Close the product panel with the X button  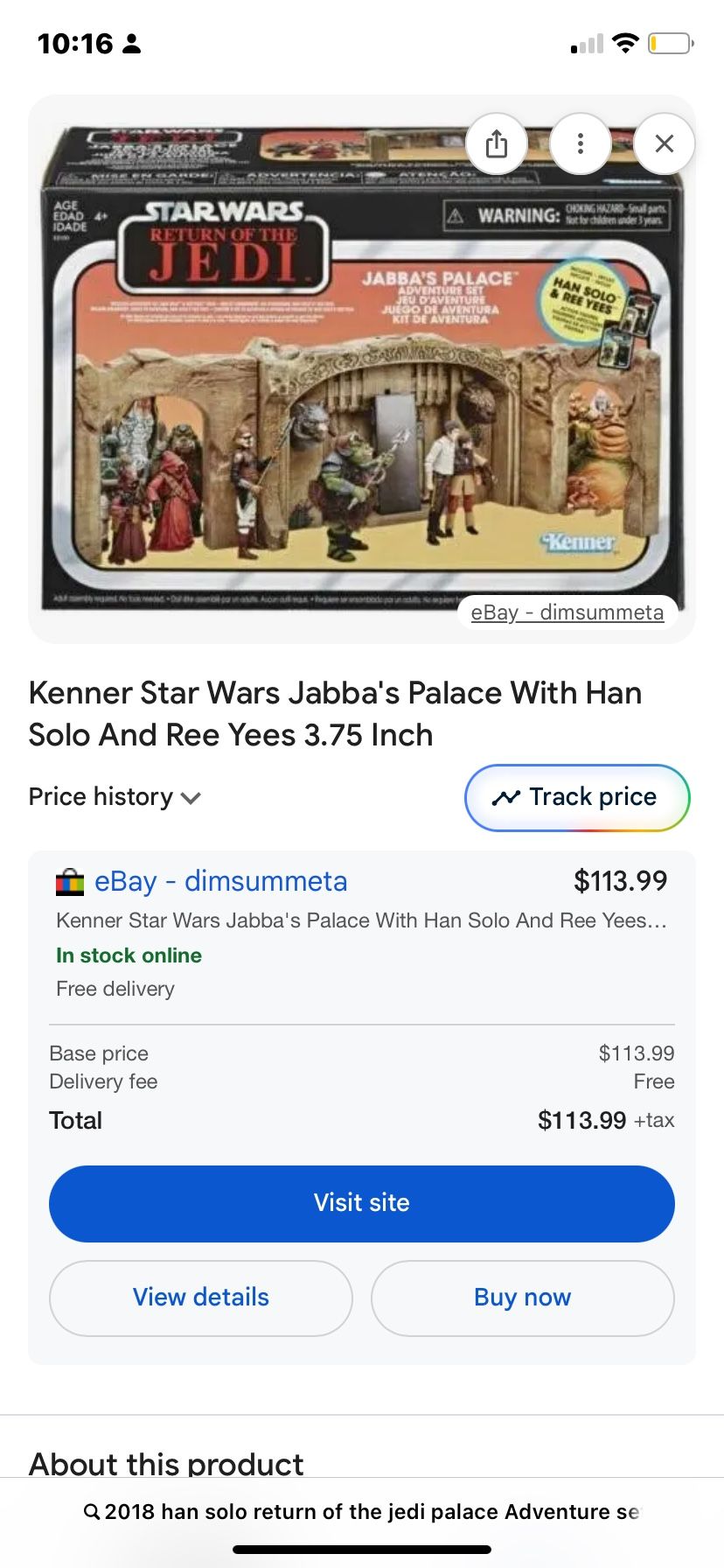[664, 143]
